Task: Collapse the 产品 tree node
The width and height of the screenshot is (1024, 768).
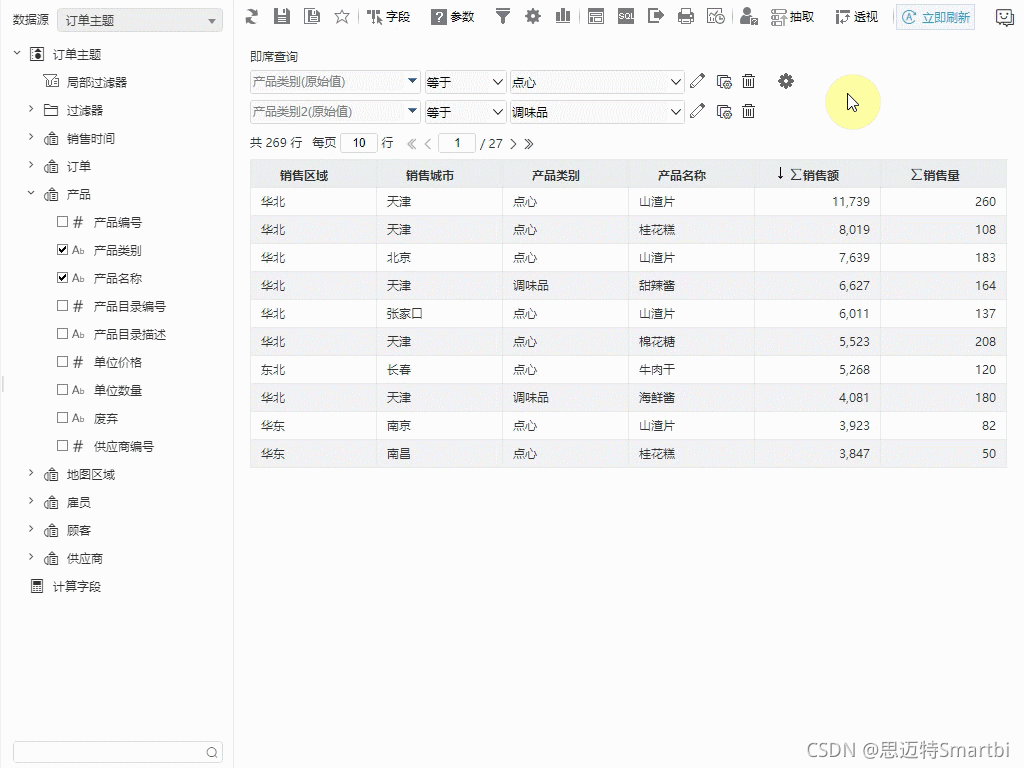Action: click(x=30, y=194)
